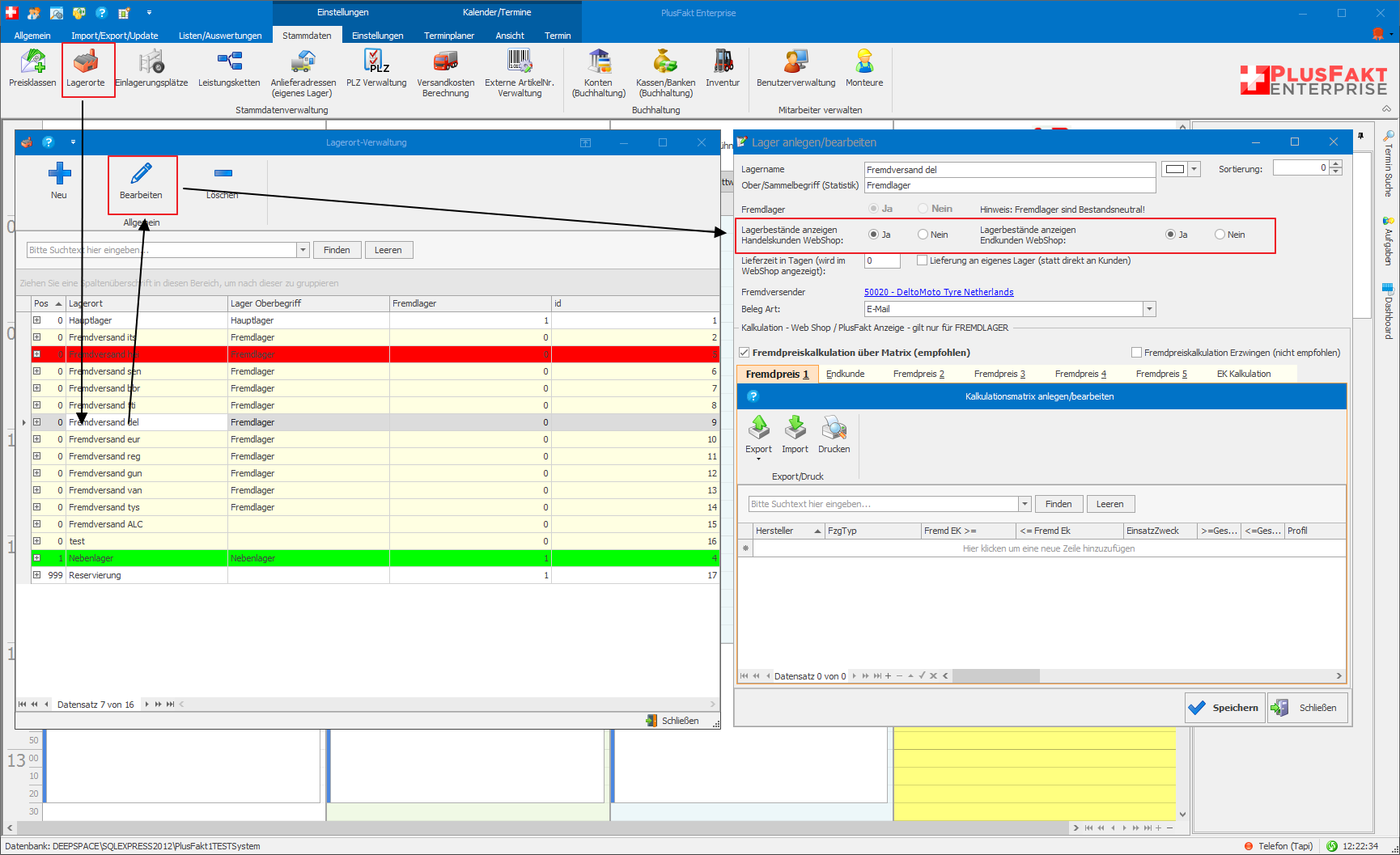Open Export dropdown arrow
Screen dimensions: 1400x855
pos(758,459)
